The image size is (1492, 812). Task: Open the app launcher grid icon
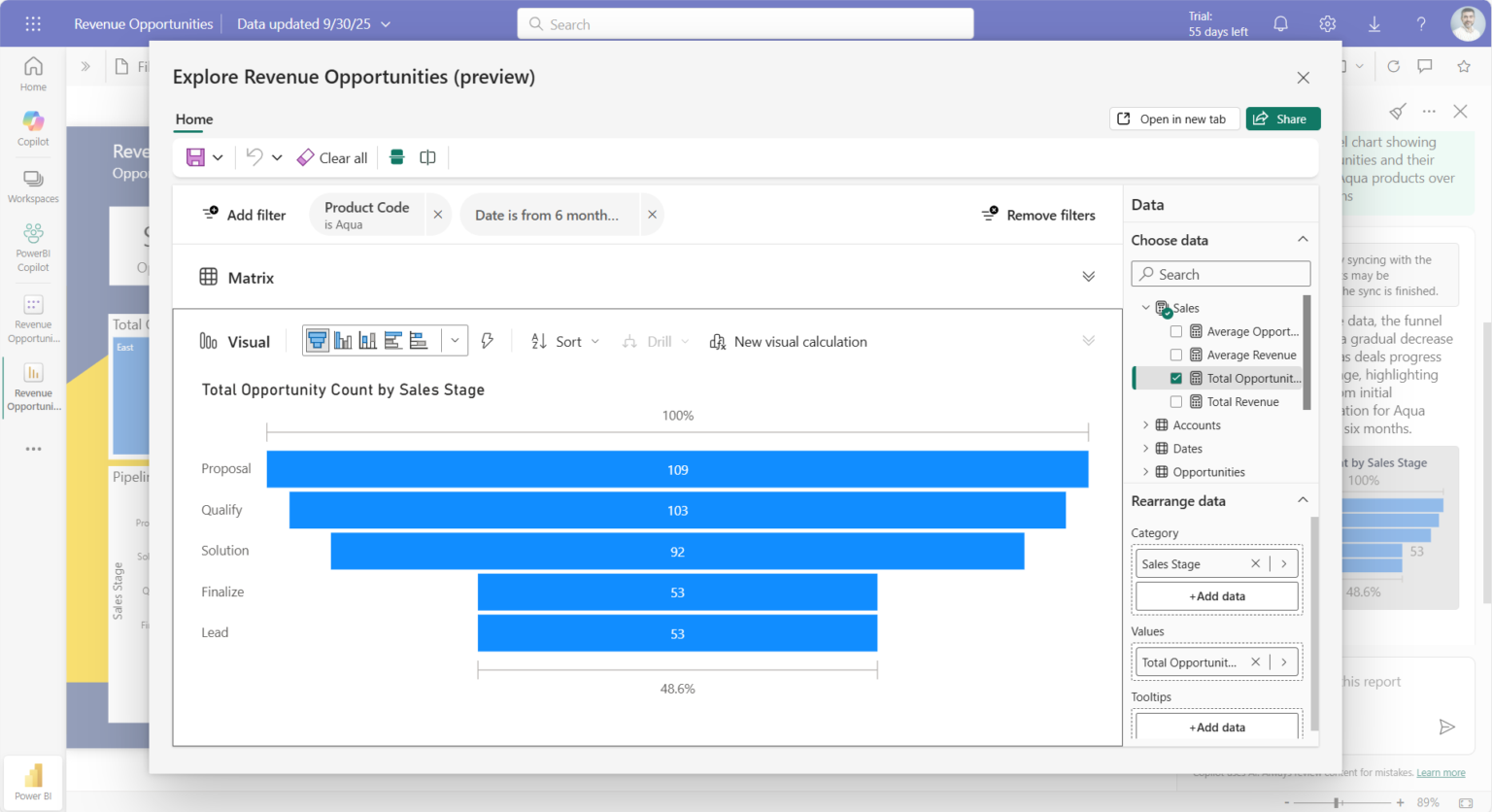click(33, 24)
